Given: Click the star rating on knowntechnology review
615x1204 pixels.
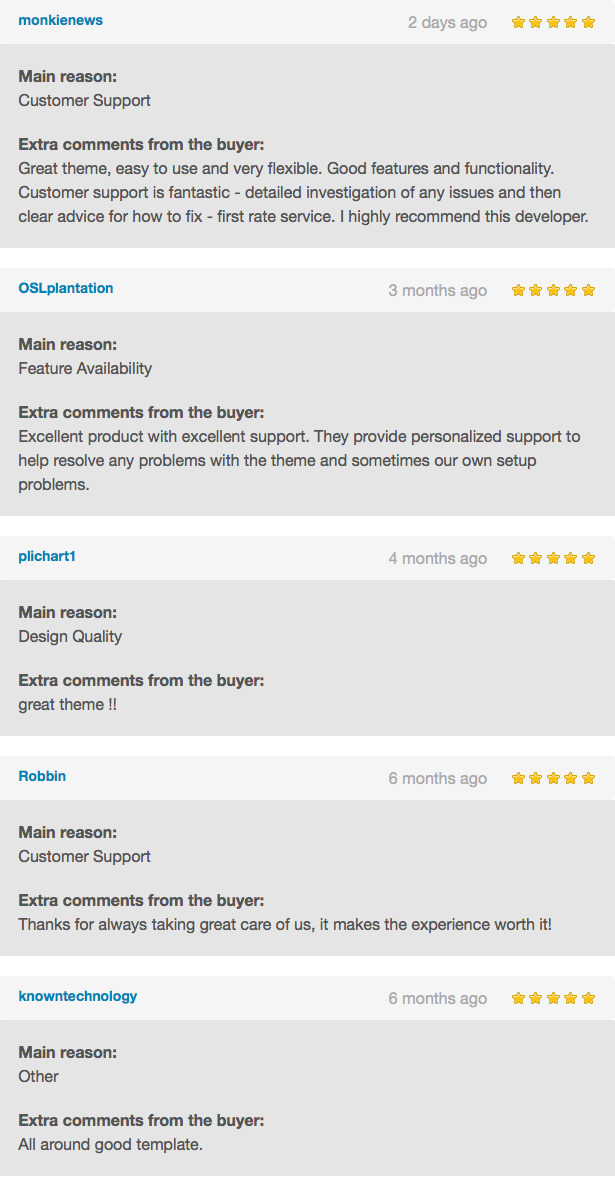Looking at the screenshot, I should 553,998.
